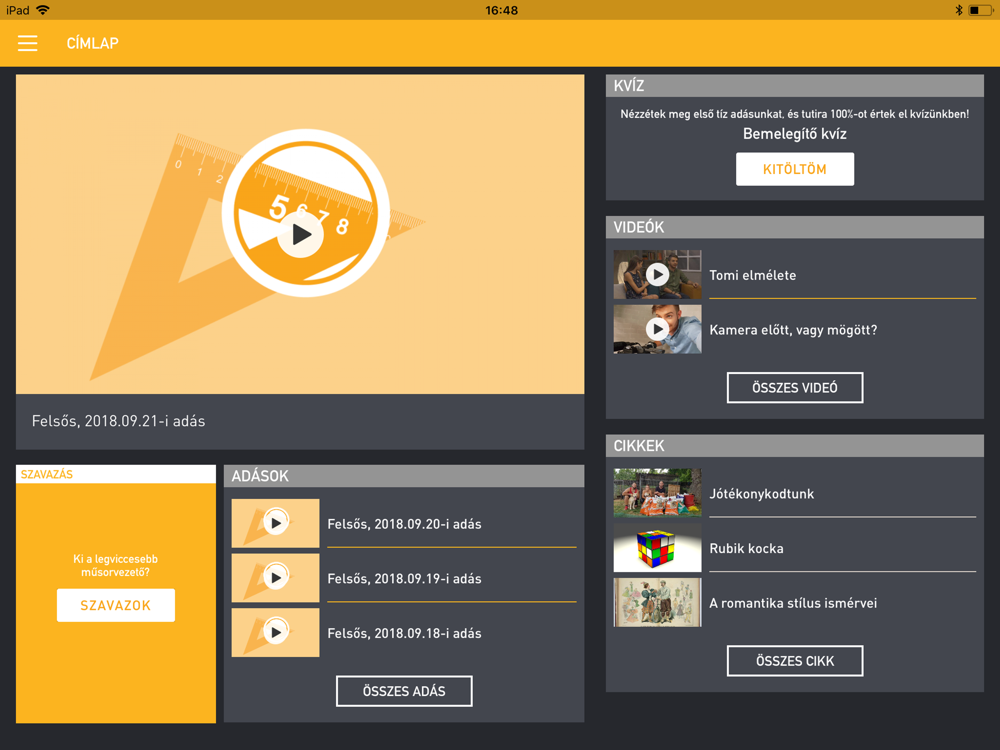The width and height of the screenshot is (1000, 750).
Task: Click the CIKKEK section header
Action: coord(795,446)
